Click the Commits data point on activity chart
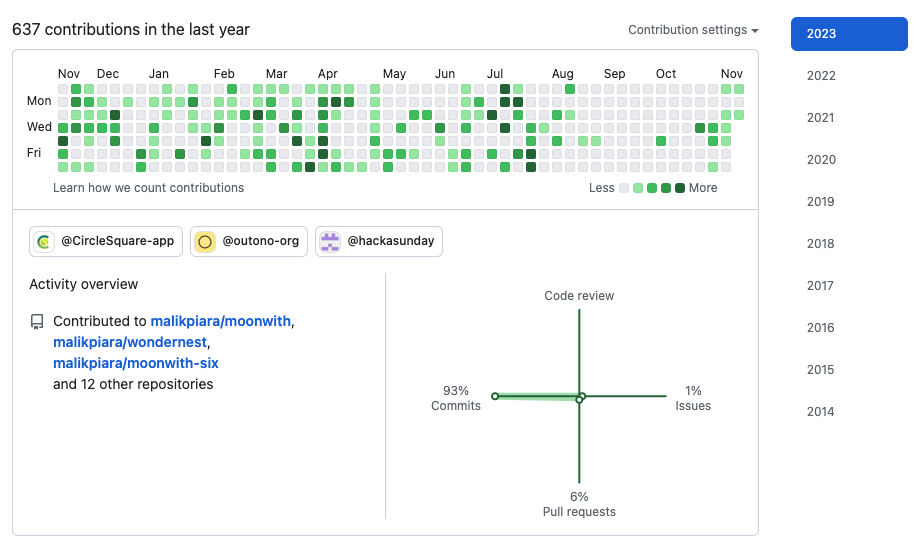This screenshot has height=553, width=918. pos(495,396)
